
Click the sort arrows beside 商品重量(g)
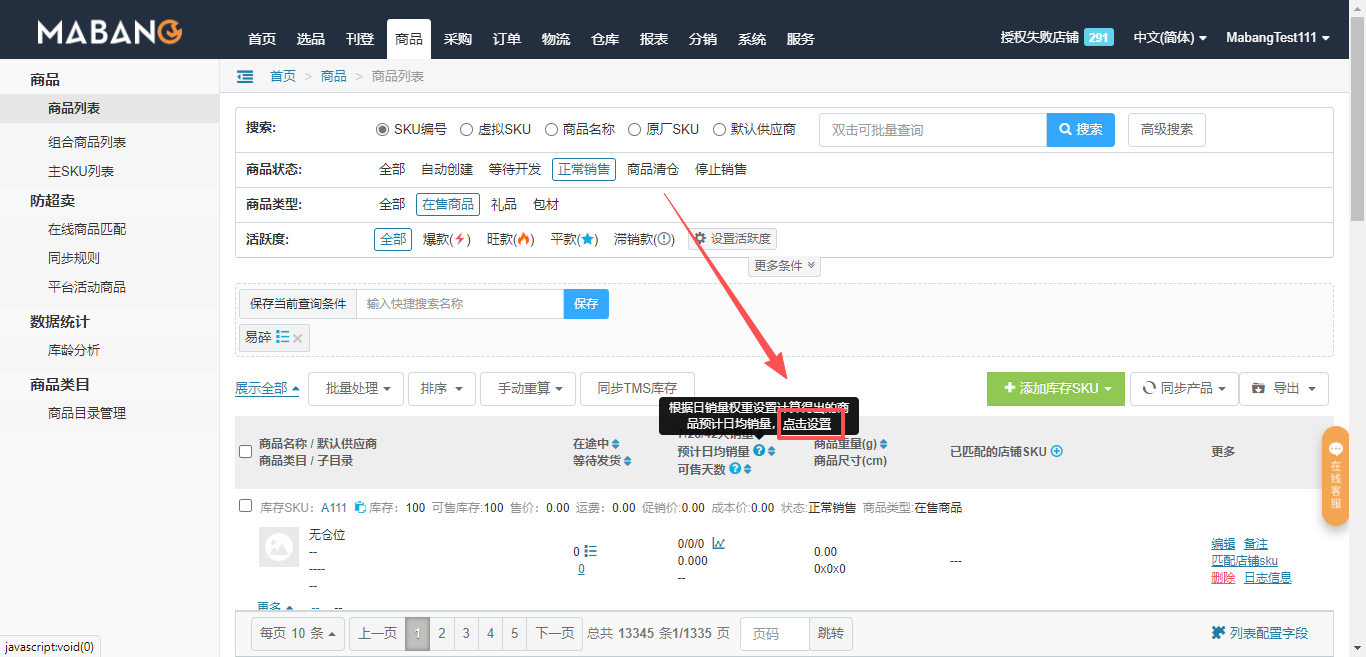coord(883,444)
